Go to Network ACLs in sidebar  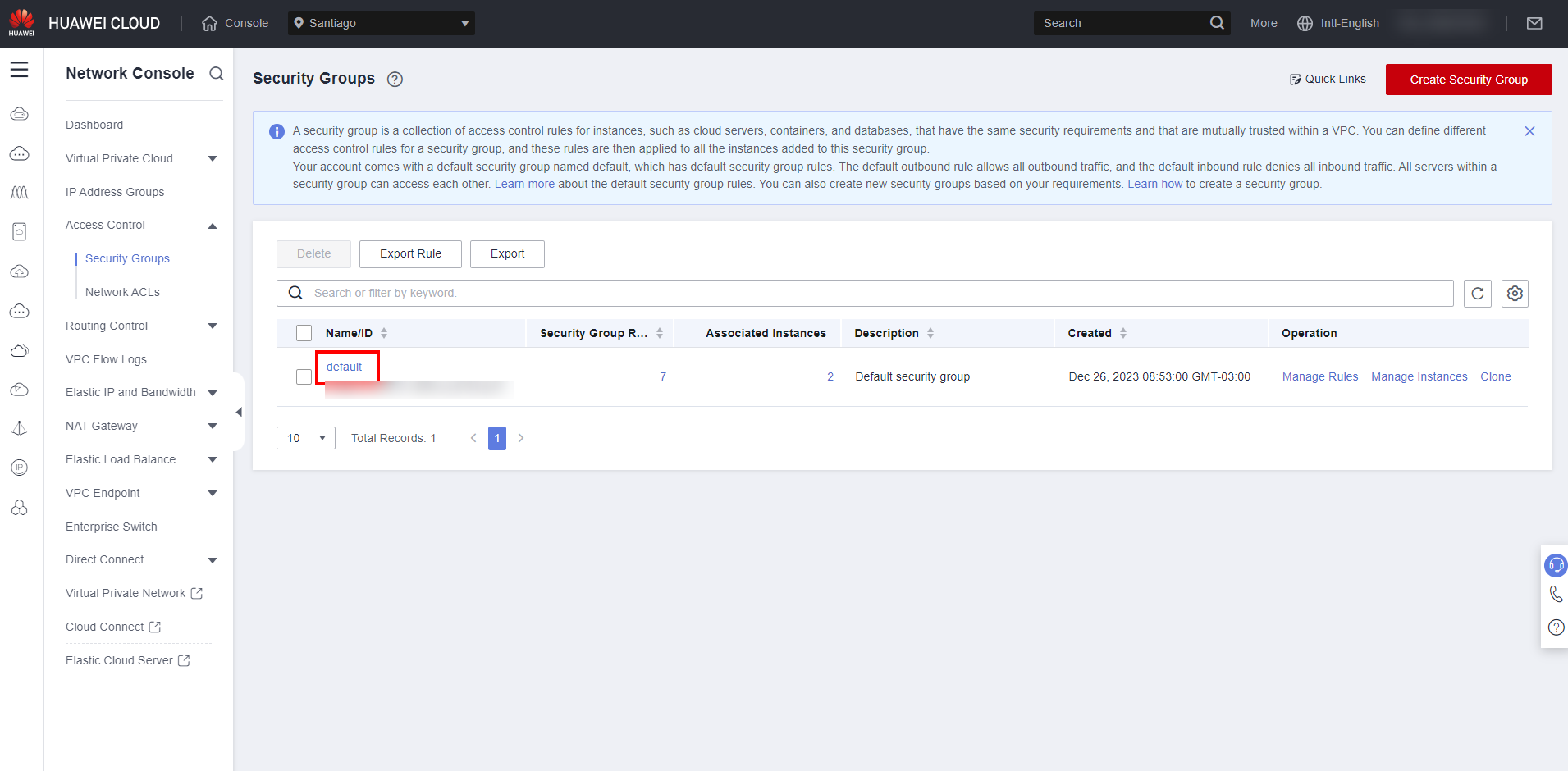click(122, 292)
